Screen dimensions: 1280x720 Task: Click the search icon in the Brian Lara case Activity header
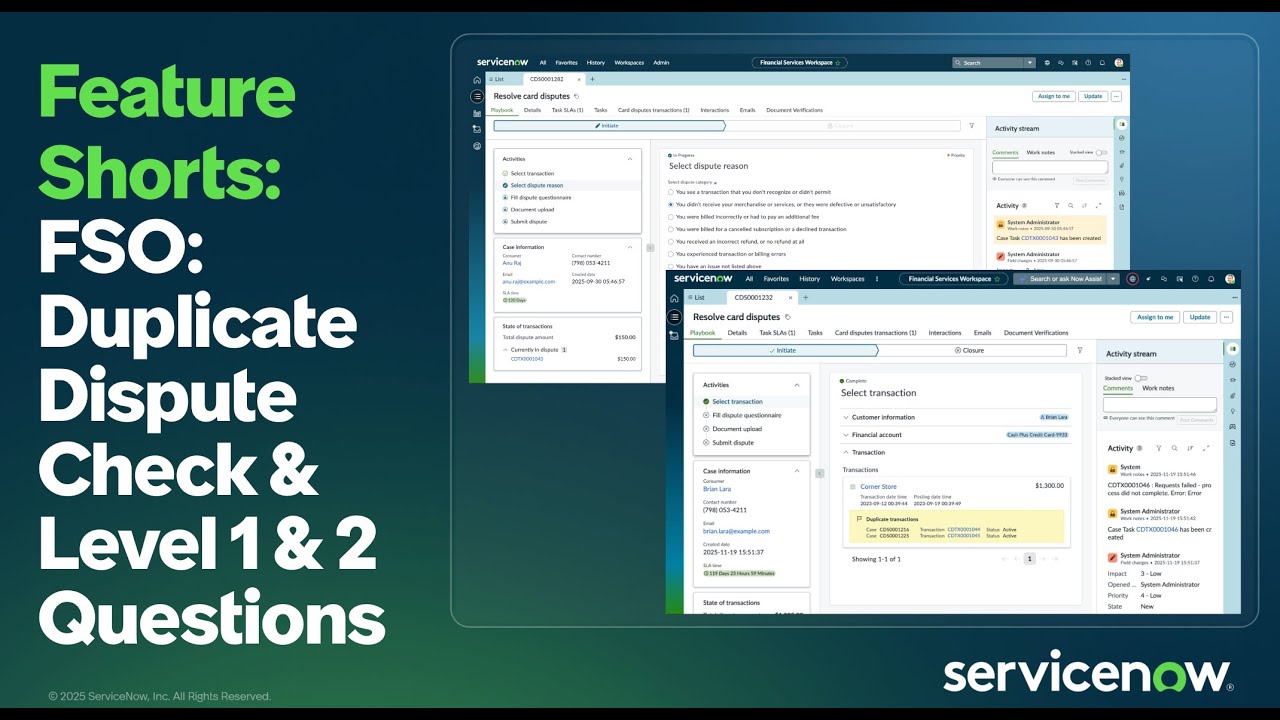(1174, 448)
